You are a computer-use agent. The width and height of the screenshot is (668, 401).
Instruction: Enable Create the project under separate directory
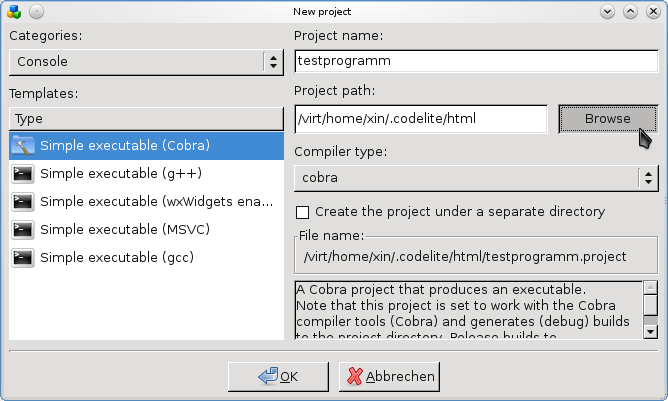[303, 212]
